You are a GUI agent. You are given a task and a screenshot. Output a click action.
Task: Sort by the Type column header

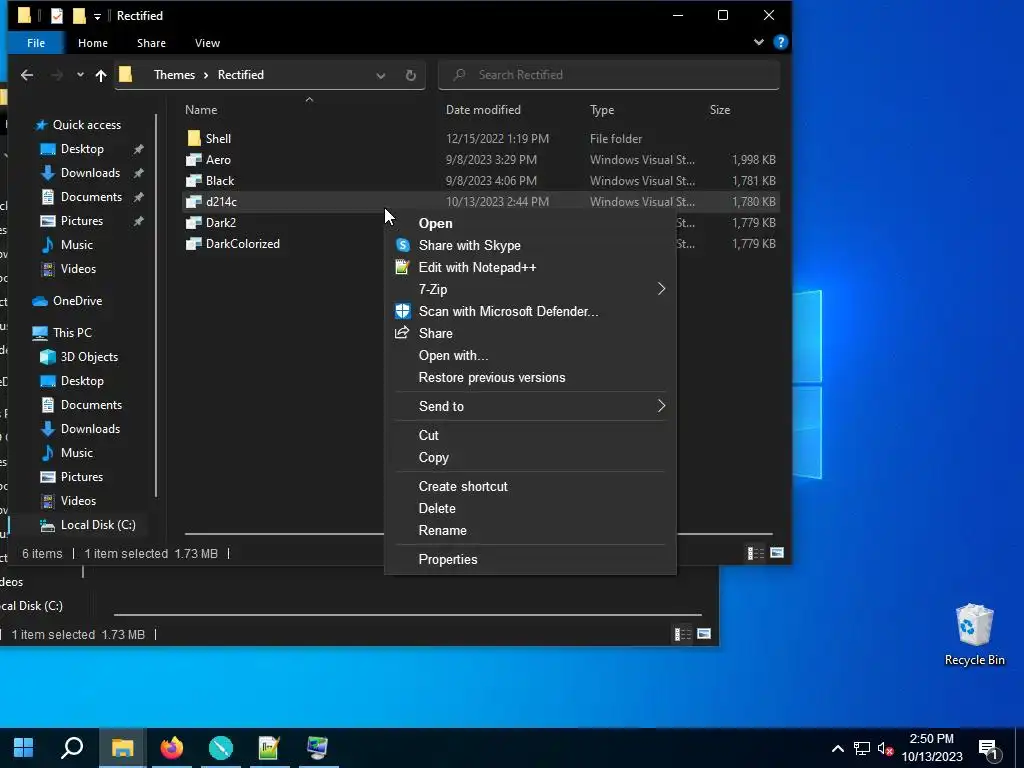pos(602,110)
